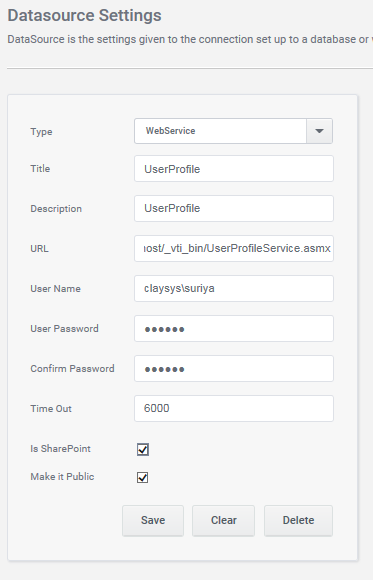Delete this datasource

(x=298, y=520)
